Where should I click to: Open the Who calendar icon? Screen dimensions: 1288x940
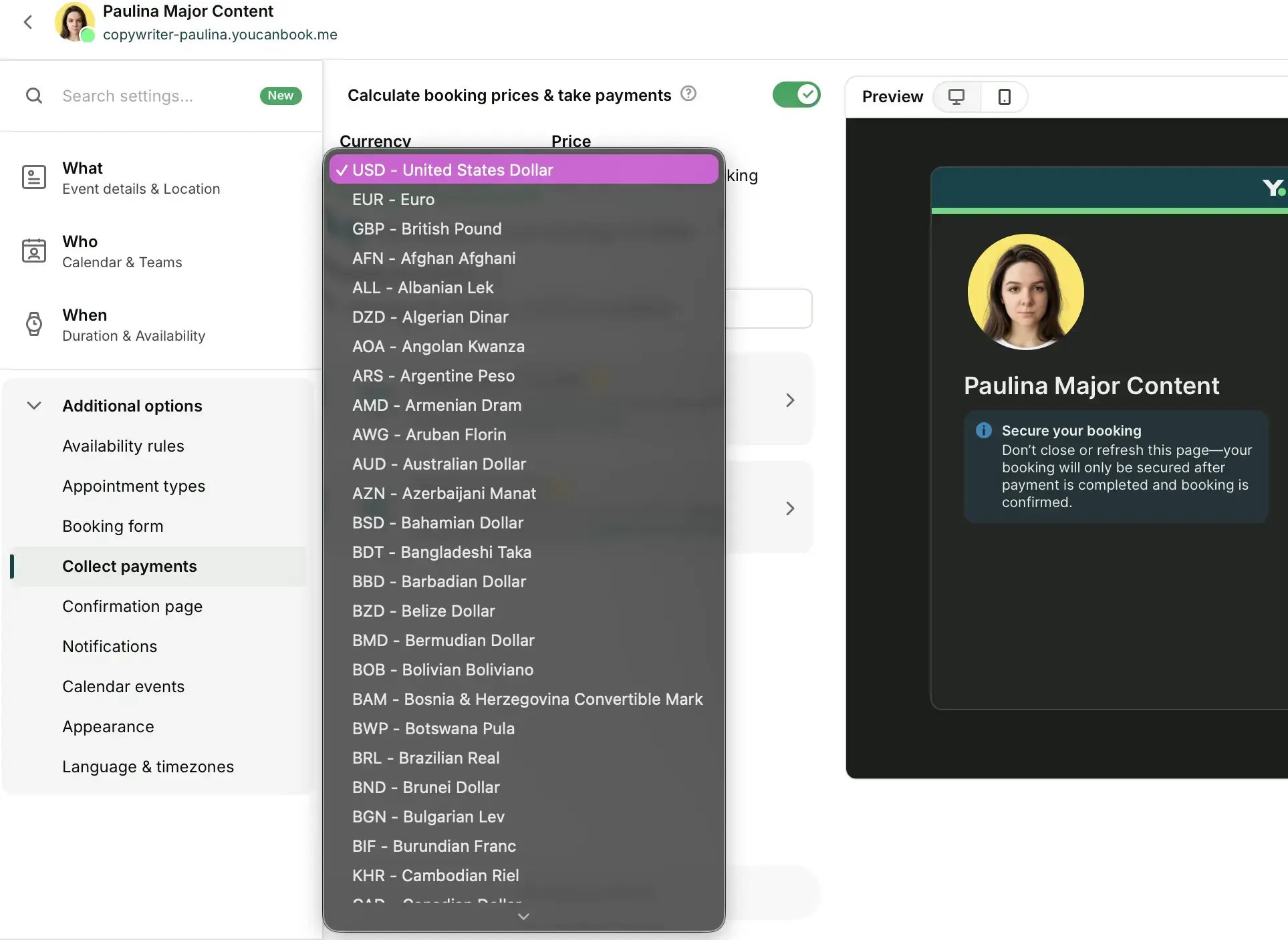(x=34, y=251)
